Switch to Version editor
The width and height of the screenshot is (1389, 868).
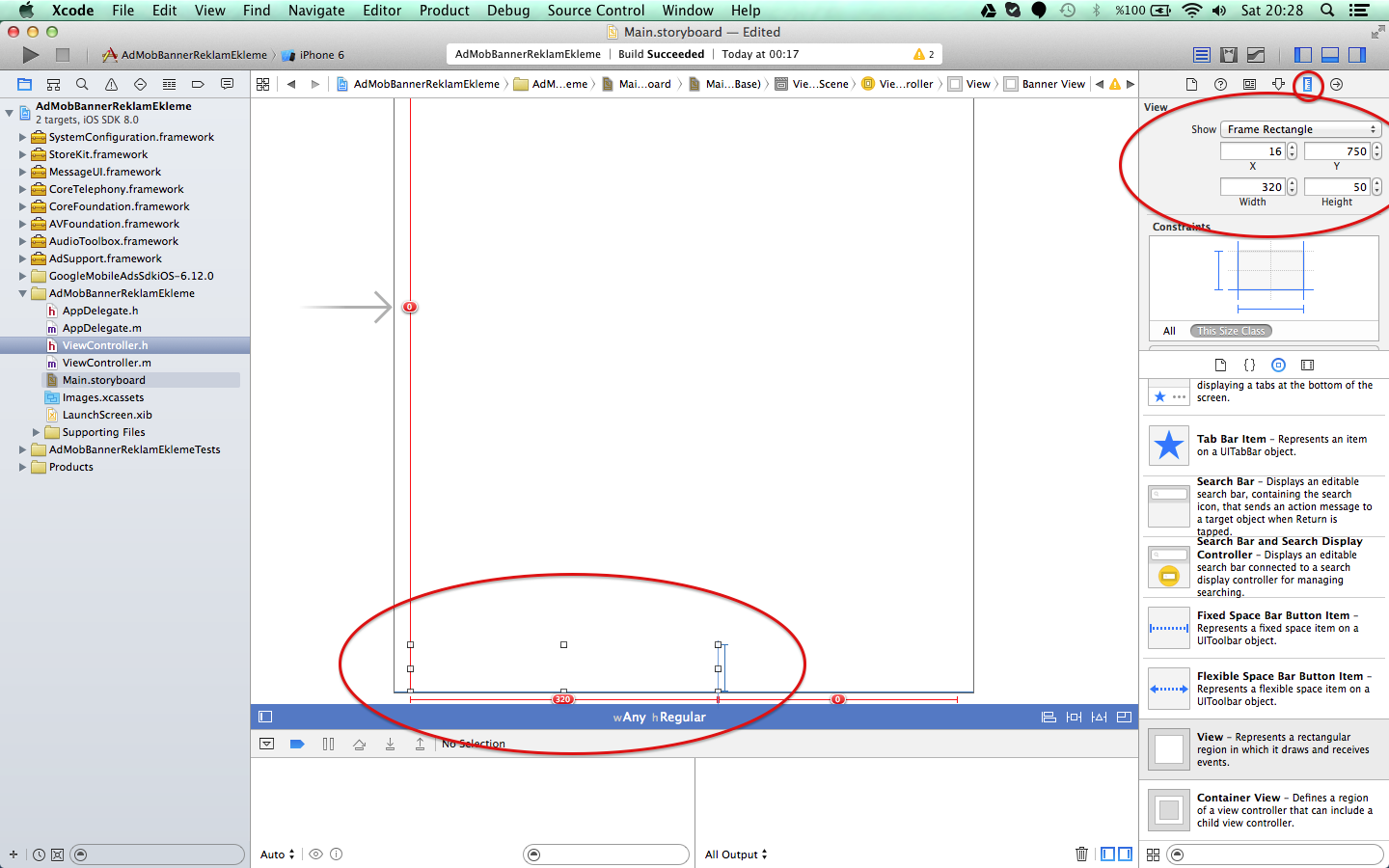(1256, 55)
